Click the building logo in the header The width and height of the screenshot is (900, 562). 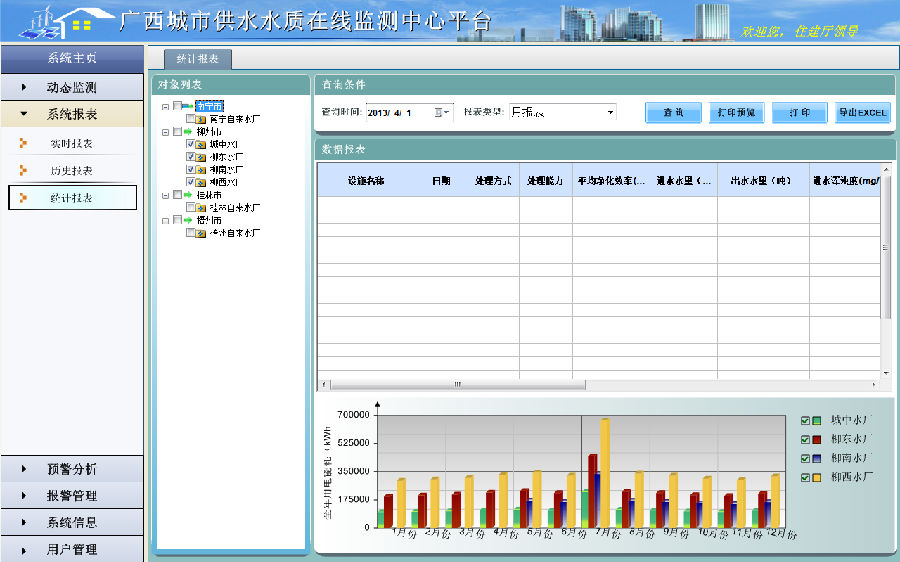(x=60, y=22)
